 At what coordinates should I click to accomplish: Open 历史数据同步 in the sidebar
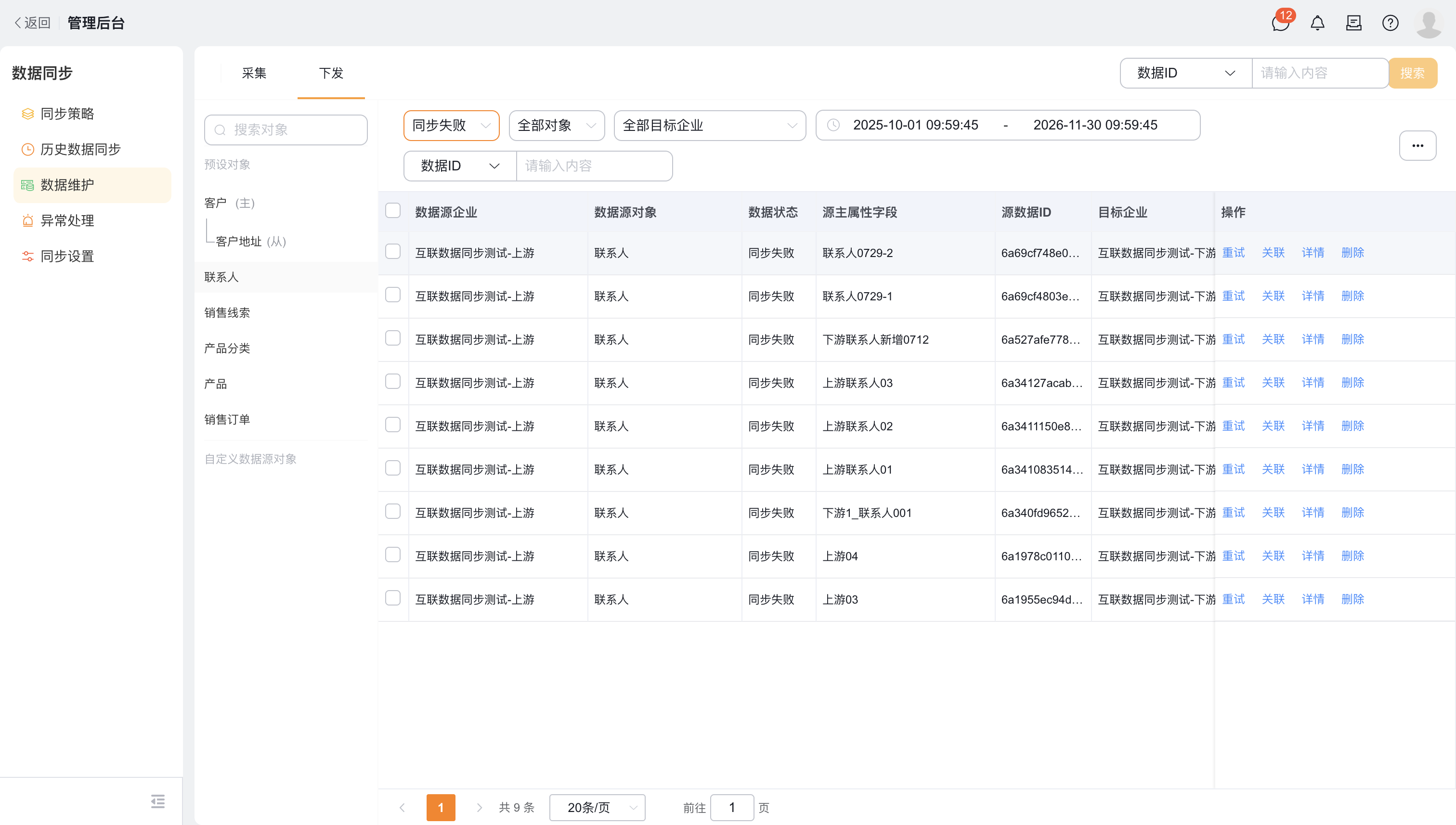click(92, 150)
